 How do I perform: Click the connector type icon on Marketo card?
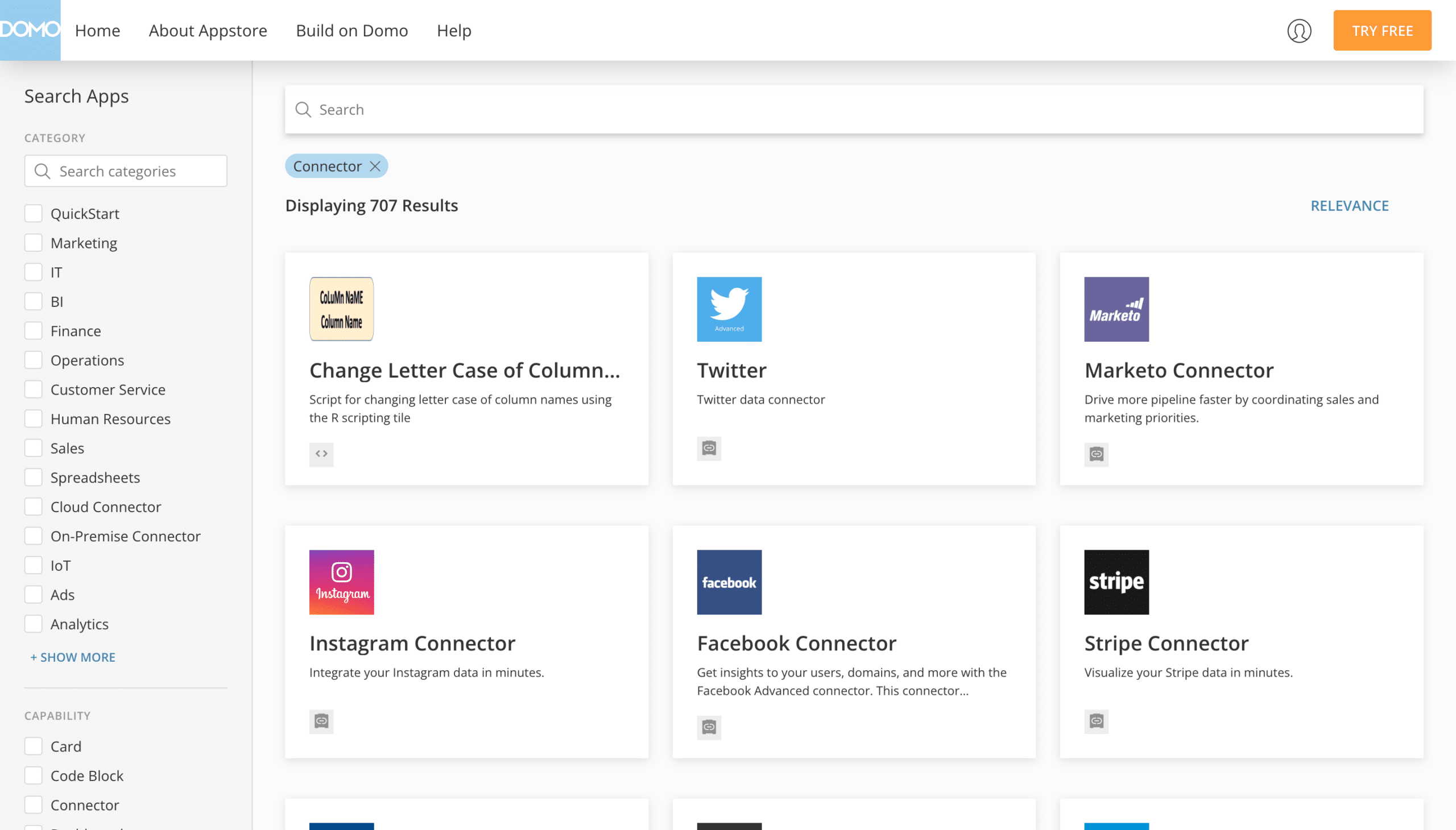[1096, 454]
